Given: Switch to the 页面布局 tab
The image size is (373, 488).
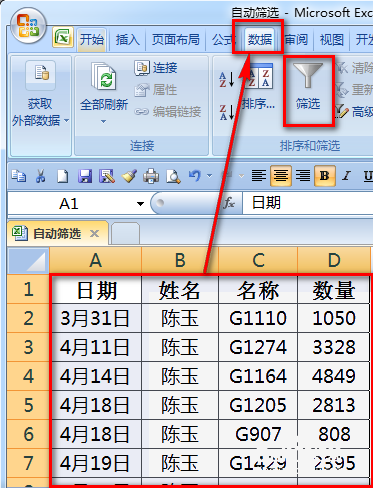Looking at the screenshot, I should pyautogui.click(x=176, y=40).
